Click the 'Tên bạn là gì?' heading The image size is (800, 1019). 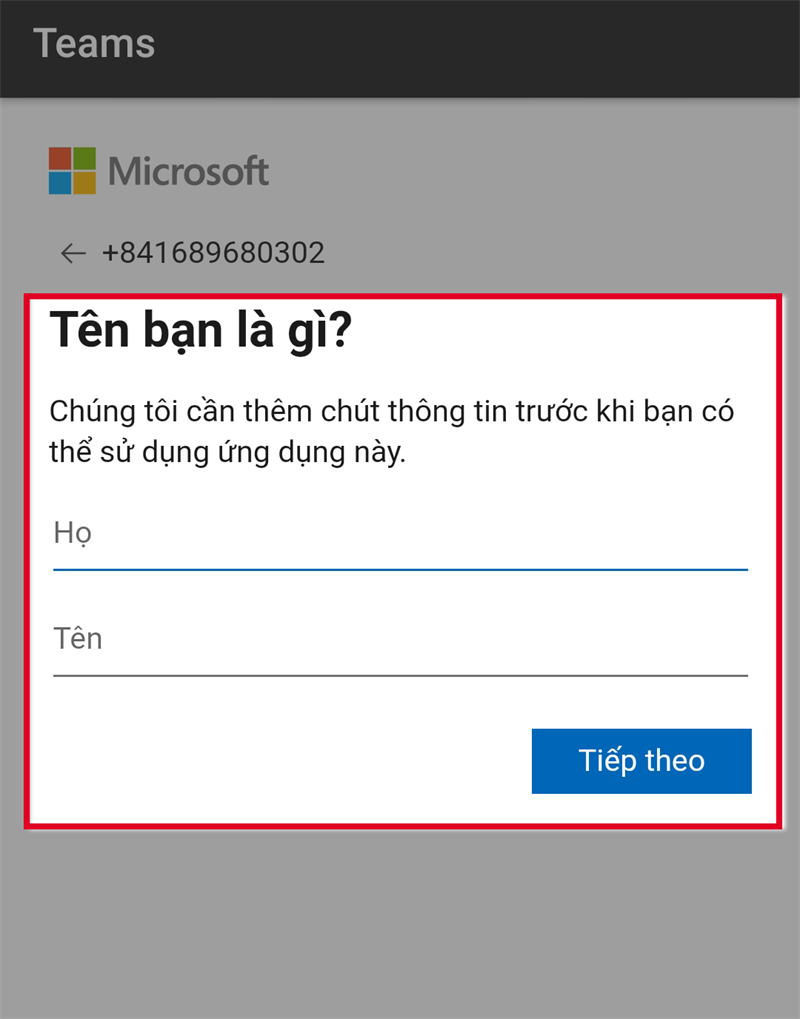200,330
